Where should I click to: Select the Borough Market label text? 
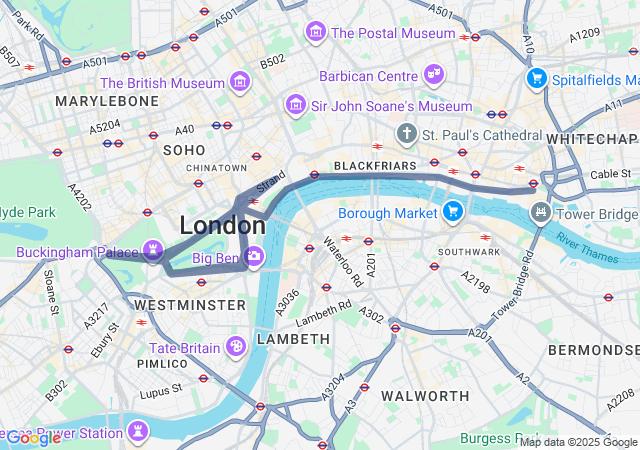388,213
